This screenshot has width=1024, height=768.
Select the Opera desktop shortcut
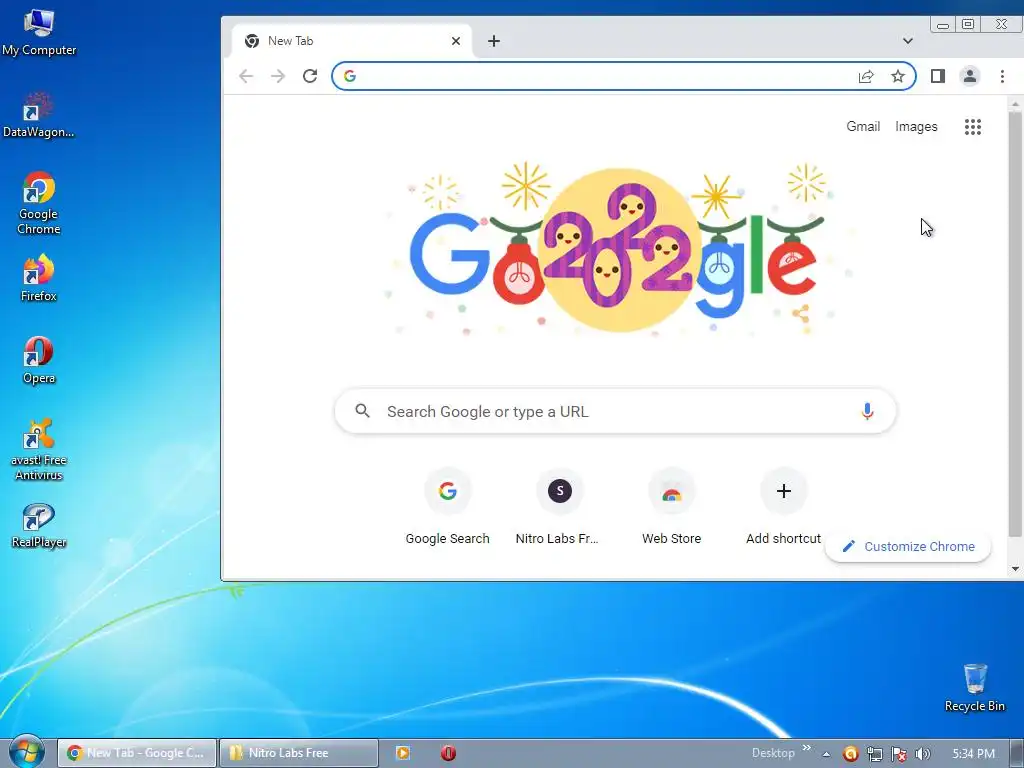click(39, 360)
